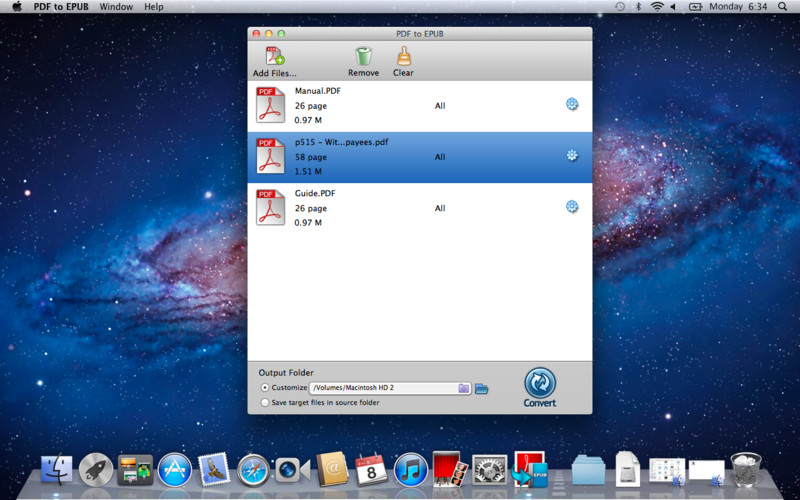Screen dimensions: 800x500
Task: Select the Customize output radio button
Action: click(264, 388)
